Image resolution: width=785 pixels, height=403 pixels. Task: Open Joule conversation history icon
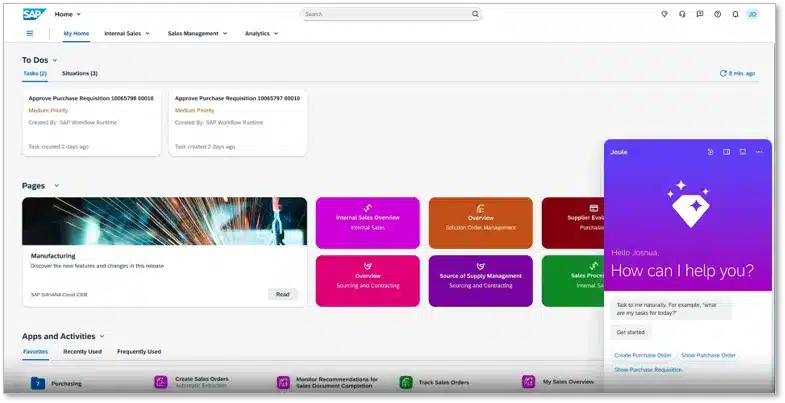(710, 152)
